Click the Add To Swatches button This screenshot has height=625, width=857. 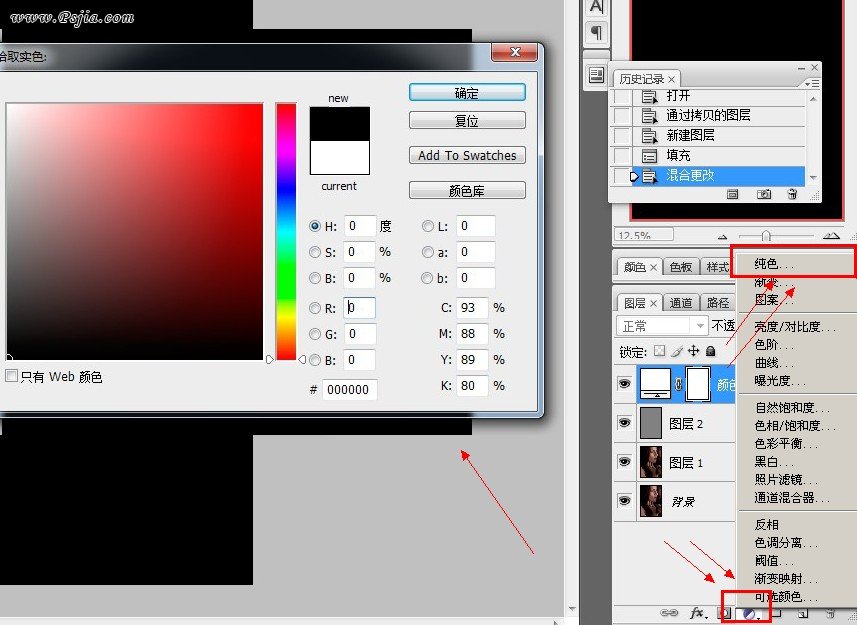coord(467,155)
